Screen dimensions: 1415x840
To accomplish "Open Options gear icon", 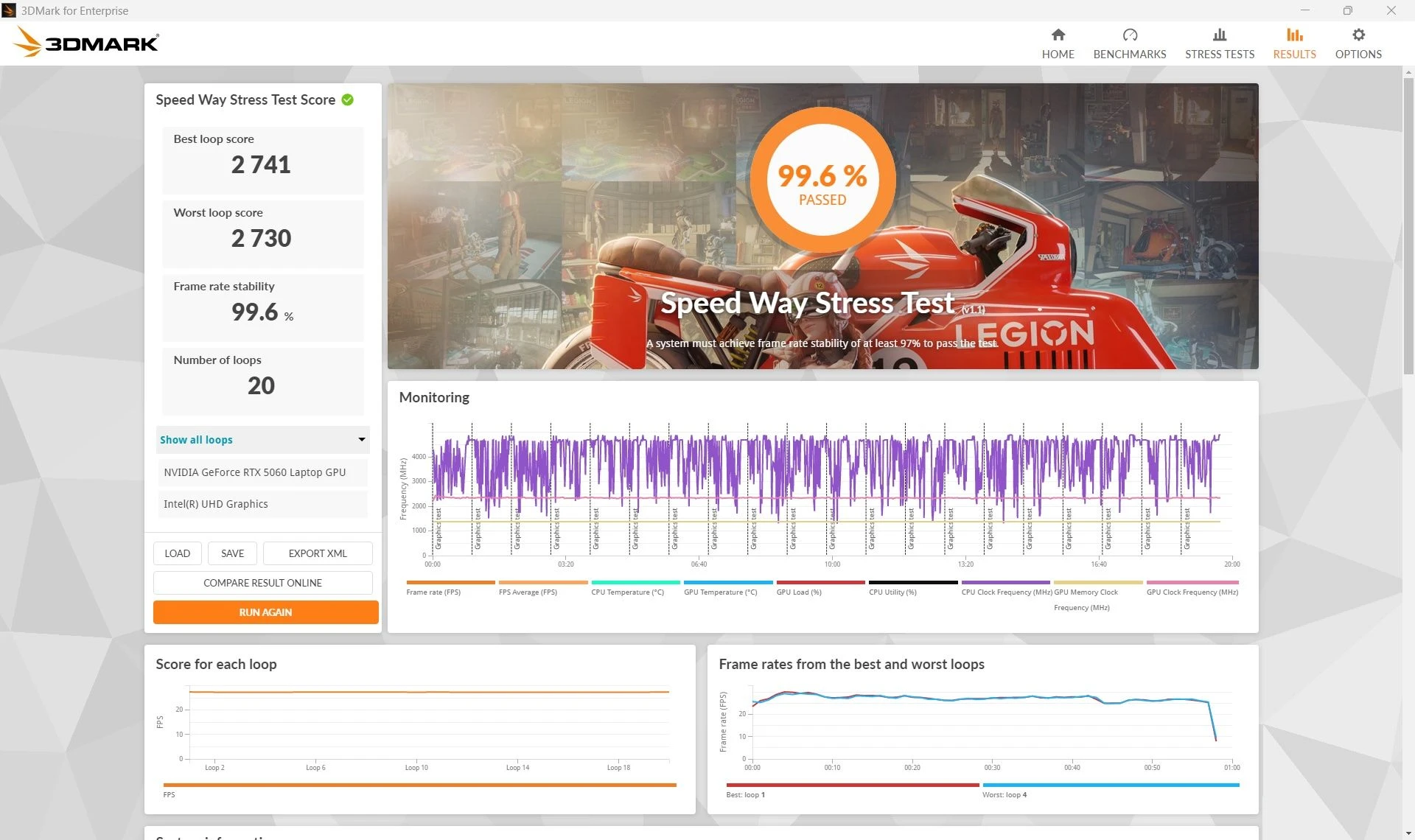I will [x=1358, y=35].
